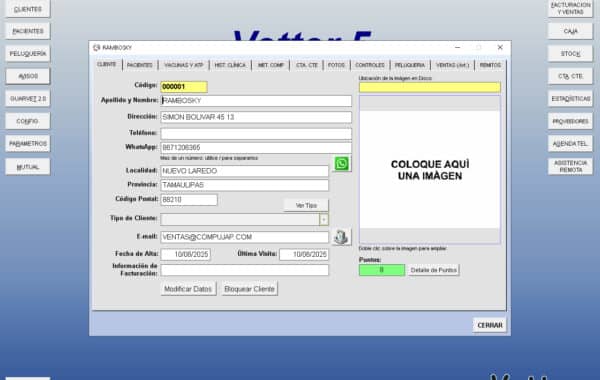Click the Teléfono input field
The image size is (600, 380).
click(256, 133)
